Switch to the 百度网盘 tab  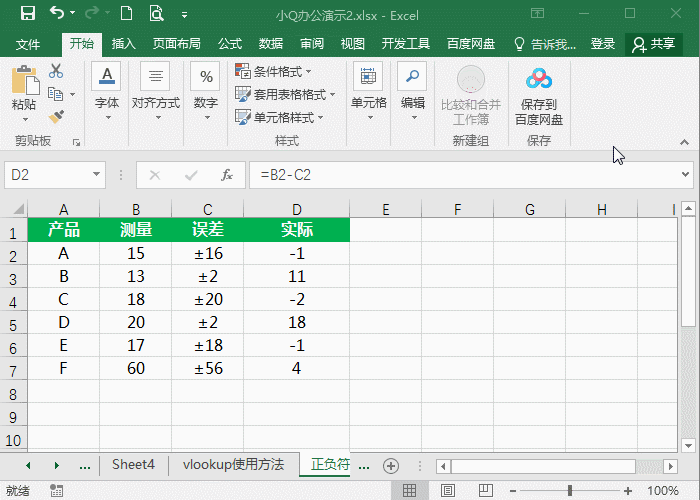(471, 44)
